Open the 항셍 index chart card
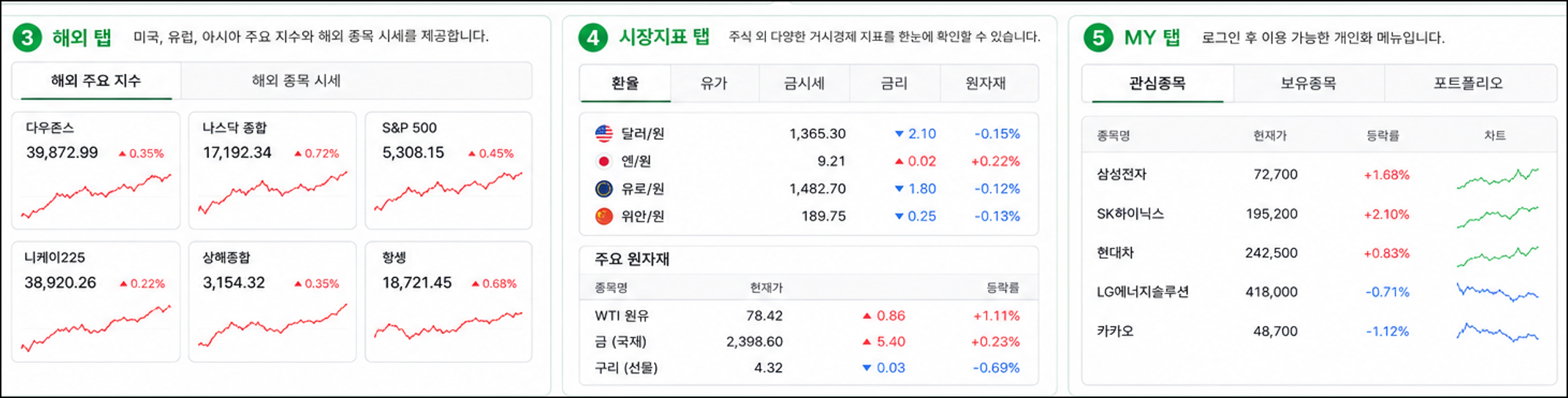This screenshot has height=398, width=1568. click(x=449, y=301)
